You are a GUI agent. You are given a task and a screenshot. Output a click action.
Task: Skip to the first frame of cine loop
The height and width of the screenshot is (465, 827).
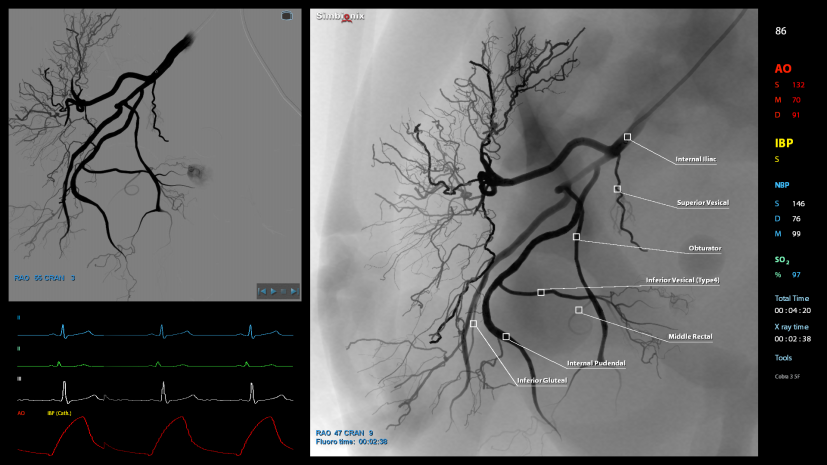tap(261, 291)
